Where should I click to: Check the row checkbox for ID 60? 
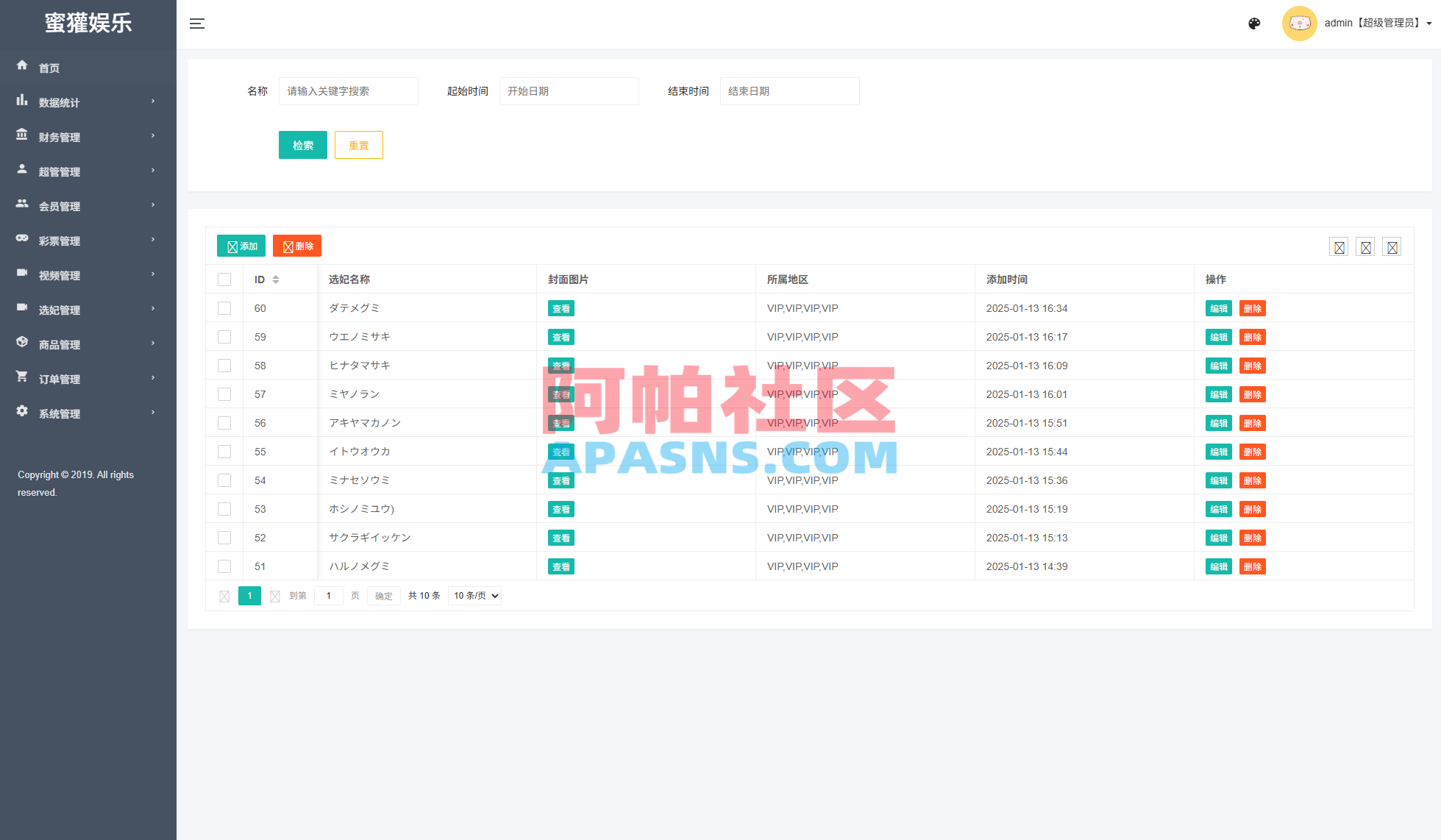(x=224, y=307)
